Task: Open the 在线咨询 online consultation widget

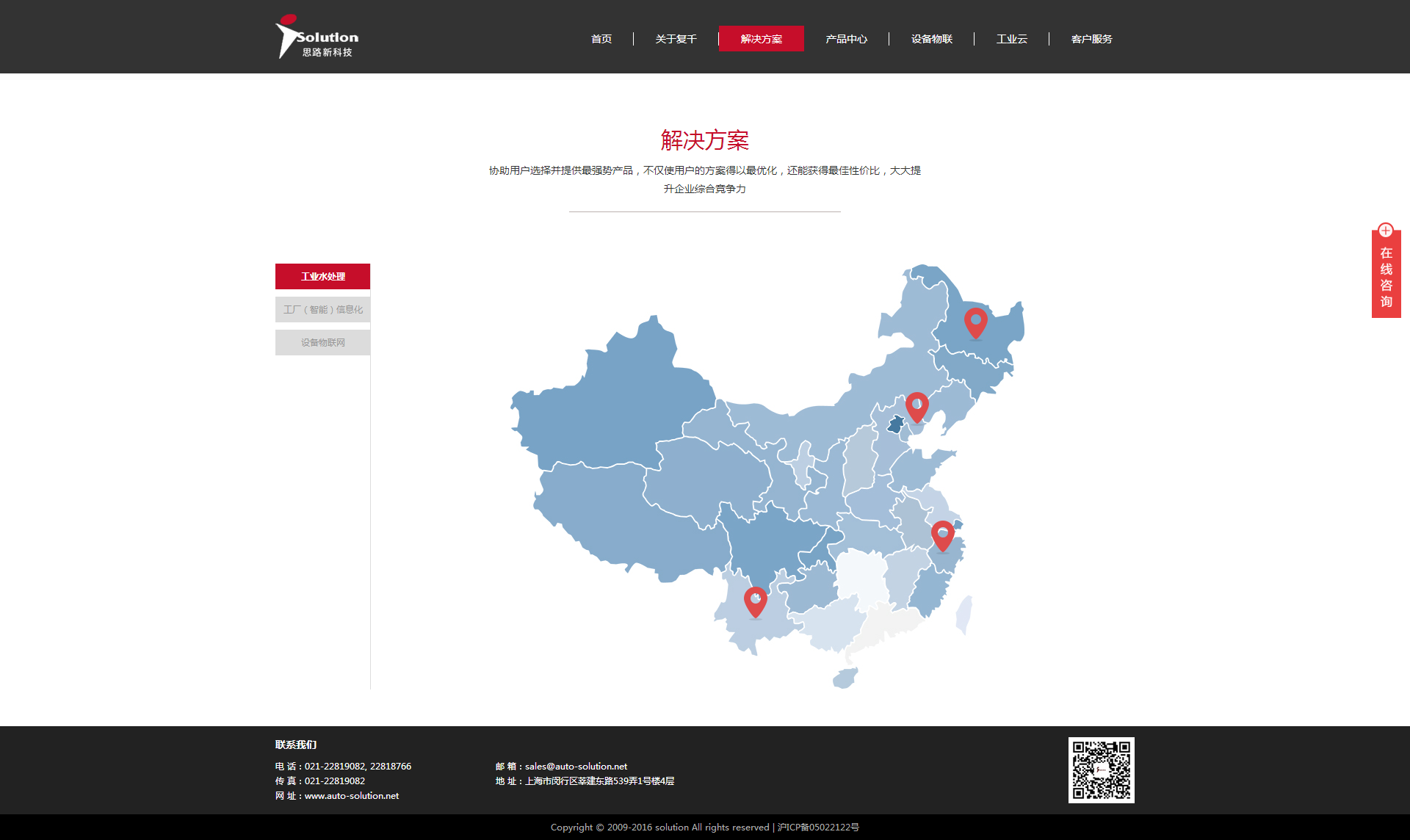Action: click(1386, 277)
